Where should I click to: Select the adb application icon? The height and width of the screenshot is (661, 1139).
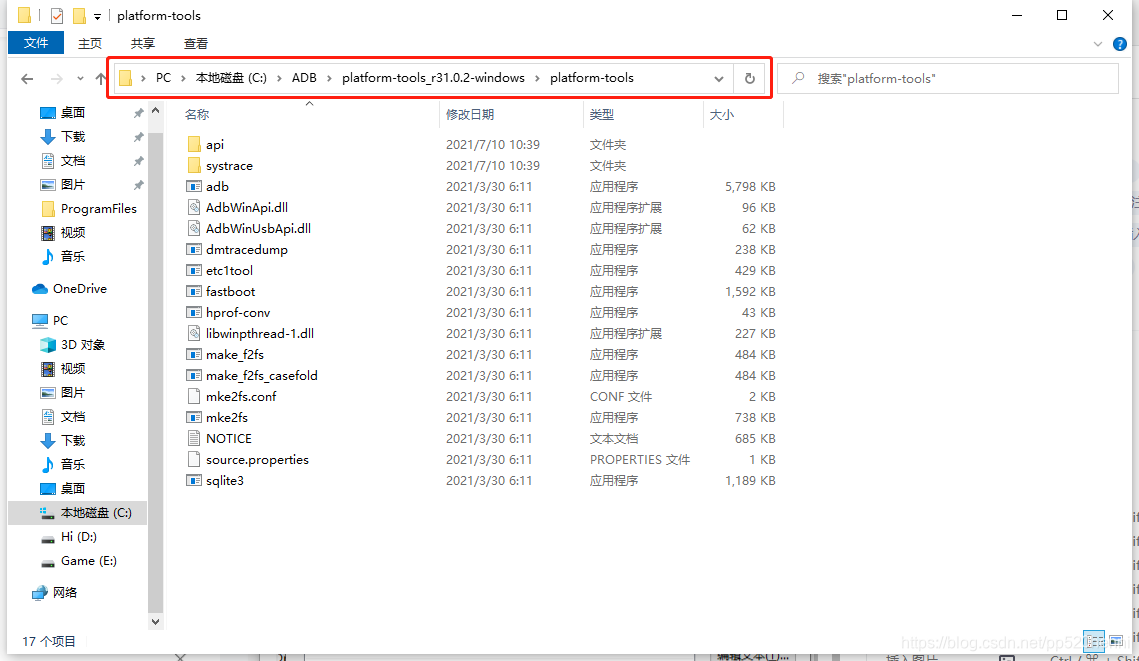(x=194, y=187)
